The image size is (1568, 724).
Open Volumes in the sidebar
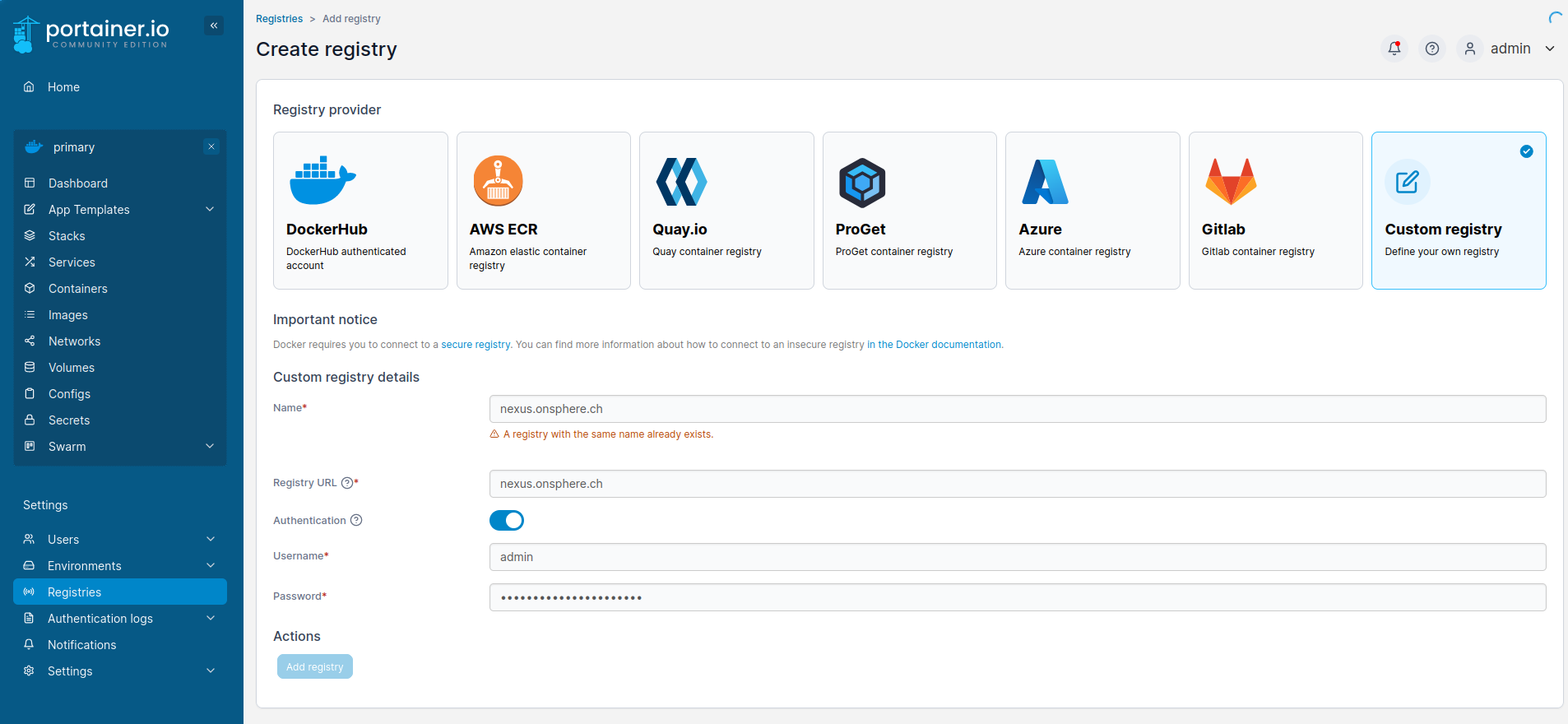tap(119, 367)
